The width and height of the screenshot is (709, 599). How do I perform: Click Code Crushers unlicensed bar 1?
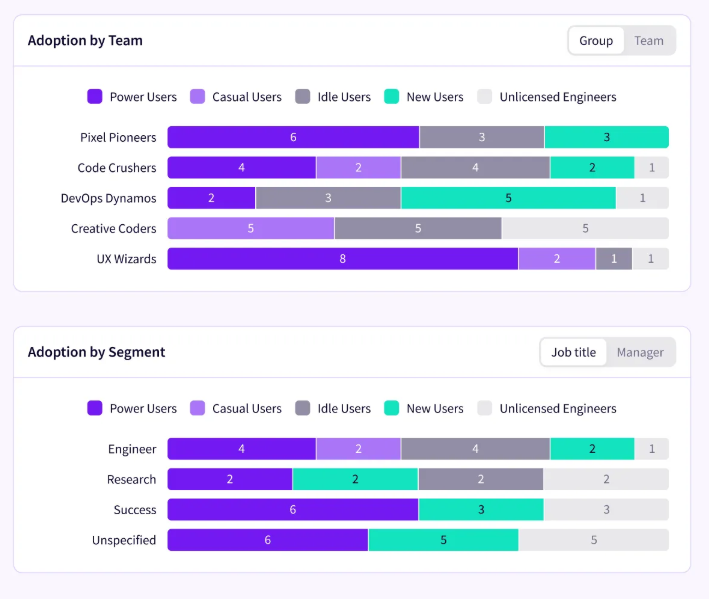652,168
